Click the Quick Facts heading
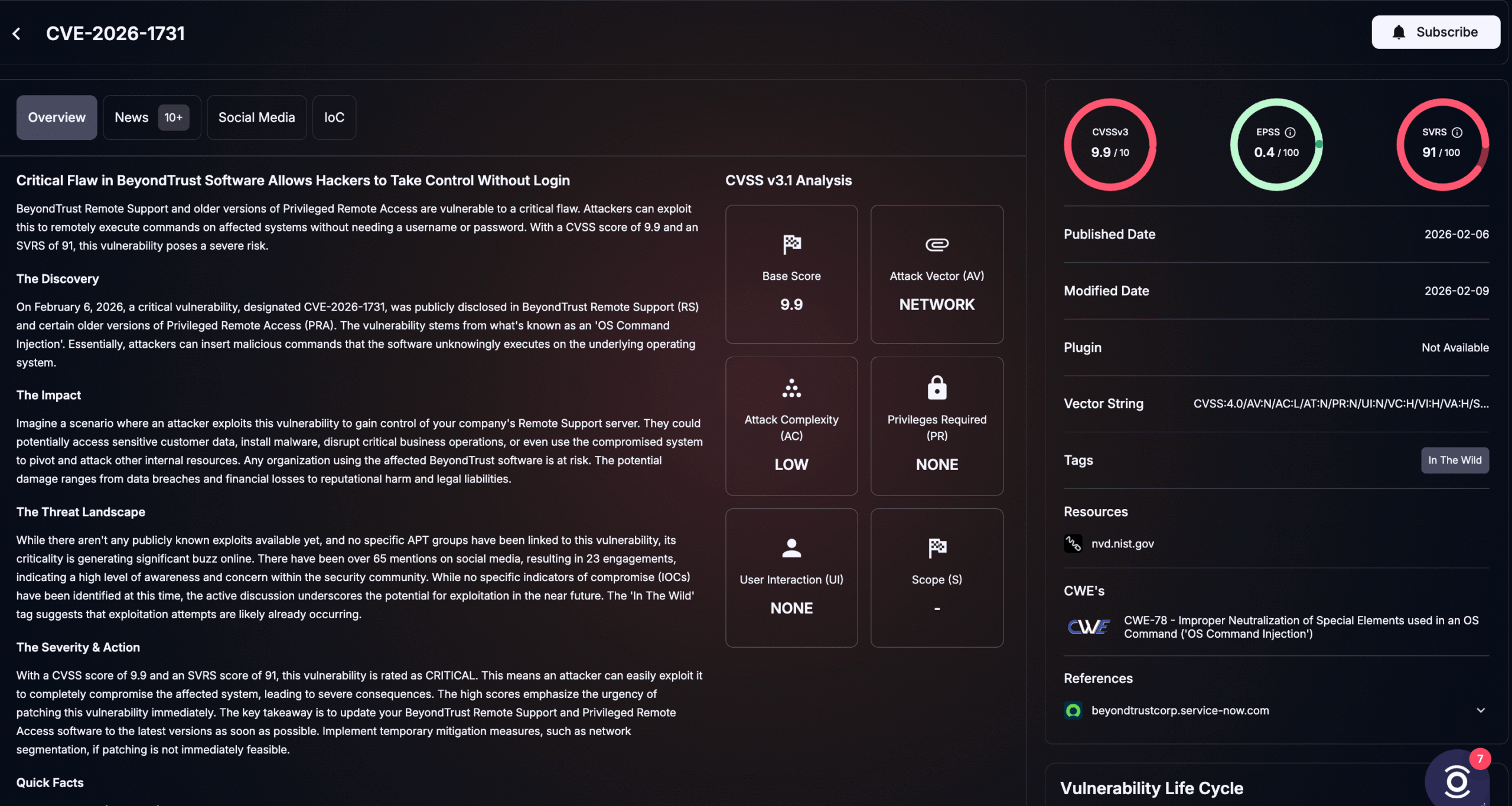This screenshot has height=806, width=1512. pyautogui.click(x=50, y=782)
